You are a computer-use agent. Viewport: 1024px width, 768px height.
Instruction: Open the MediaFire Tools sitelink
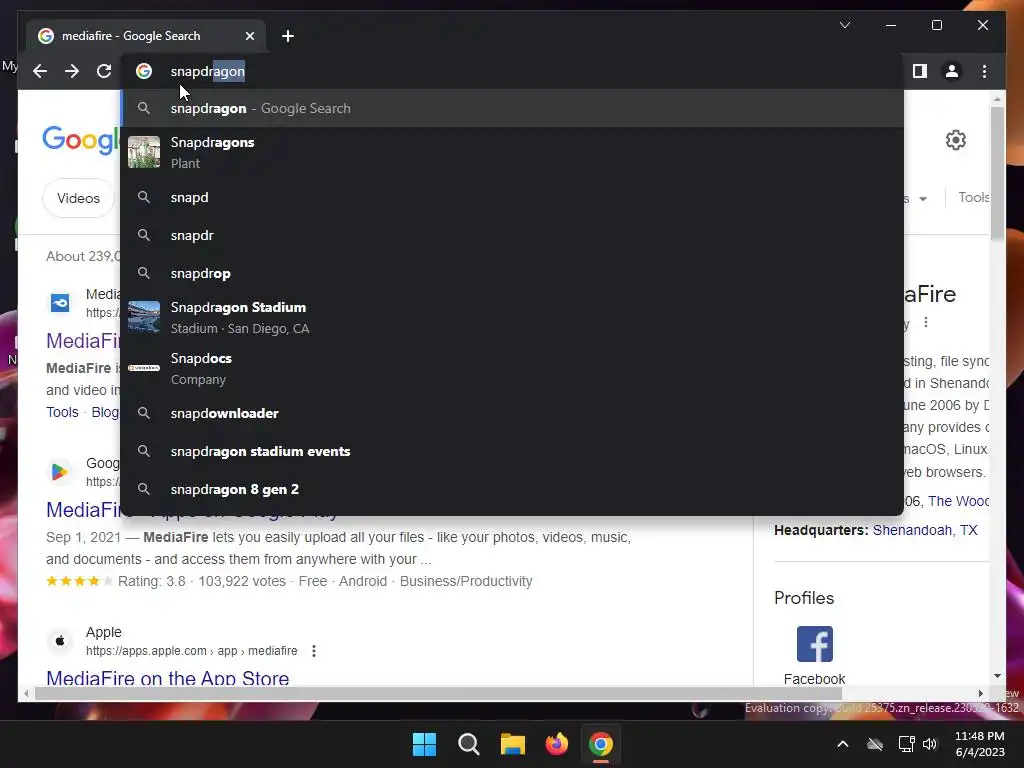[x=62, y=412]
